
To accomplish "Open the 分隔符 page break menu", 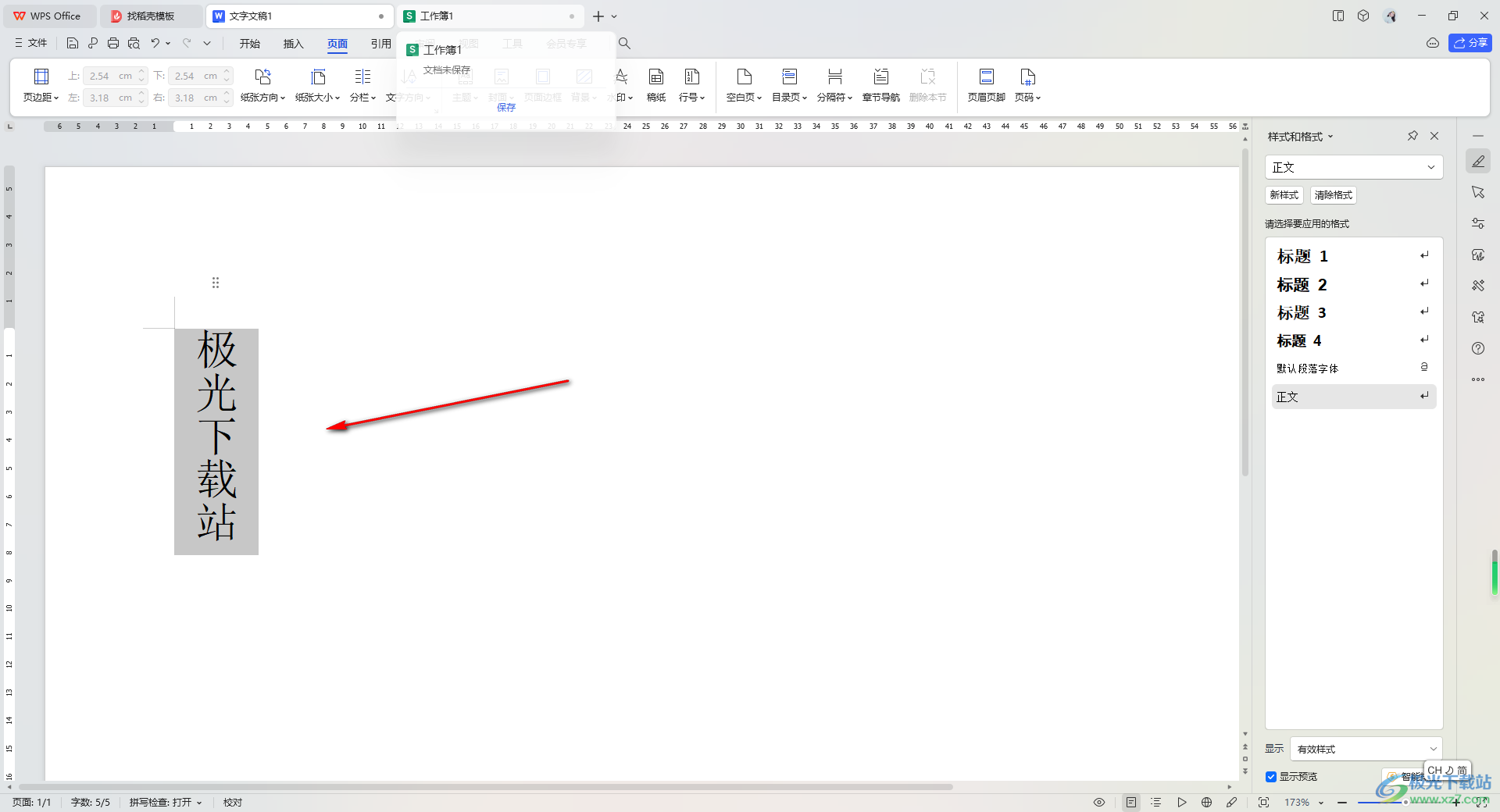I will click(x=834, y=85).
